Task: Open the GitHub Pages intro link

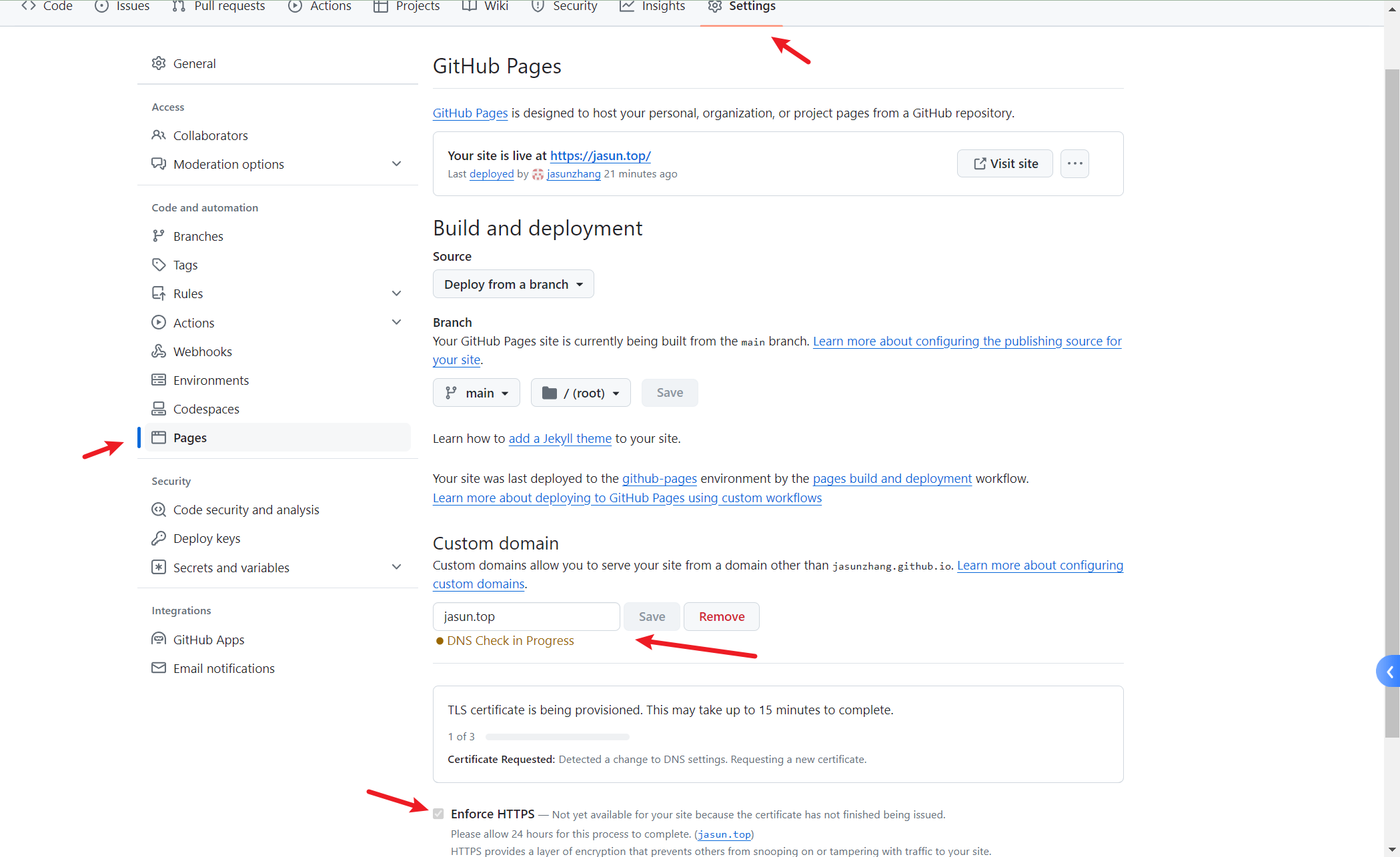Action: click(x=470, y=113)
